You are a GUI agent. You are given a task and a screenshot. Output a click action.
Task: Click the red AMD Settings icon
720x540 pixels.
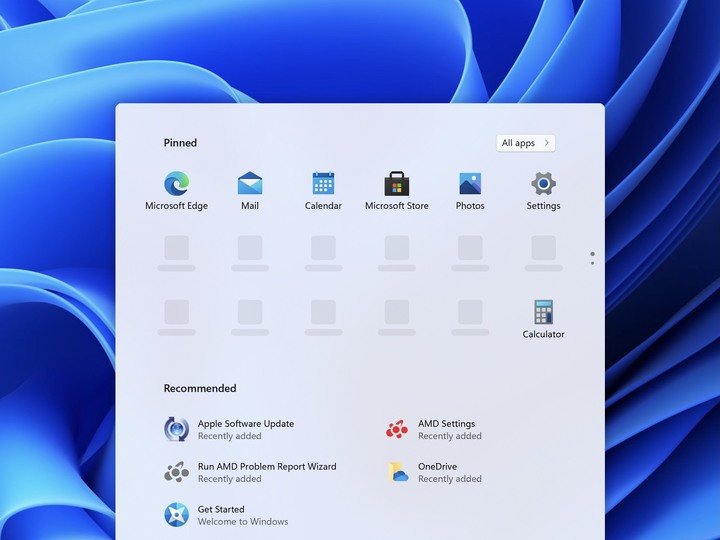397,429
